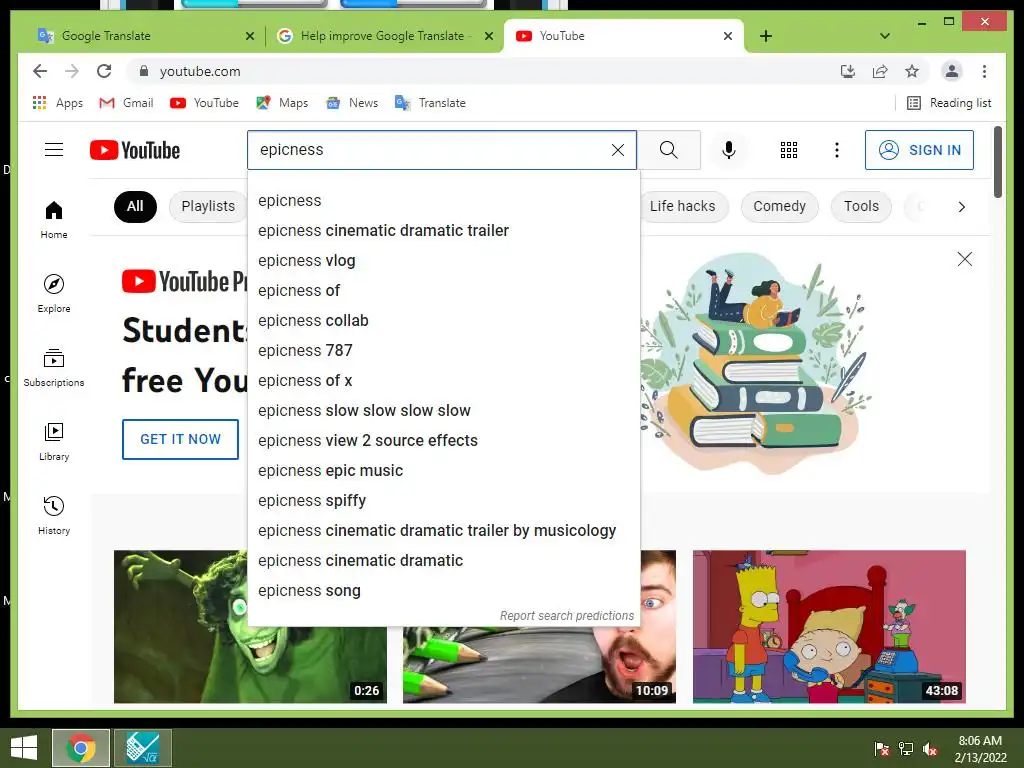Click the SIGN IN button

pos(919,150)
